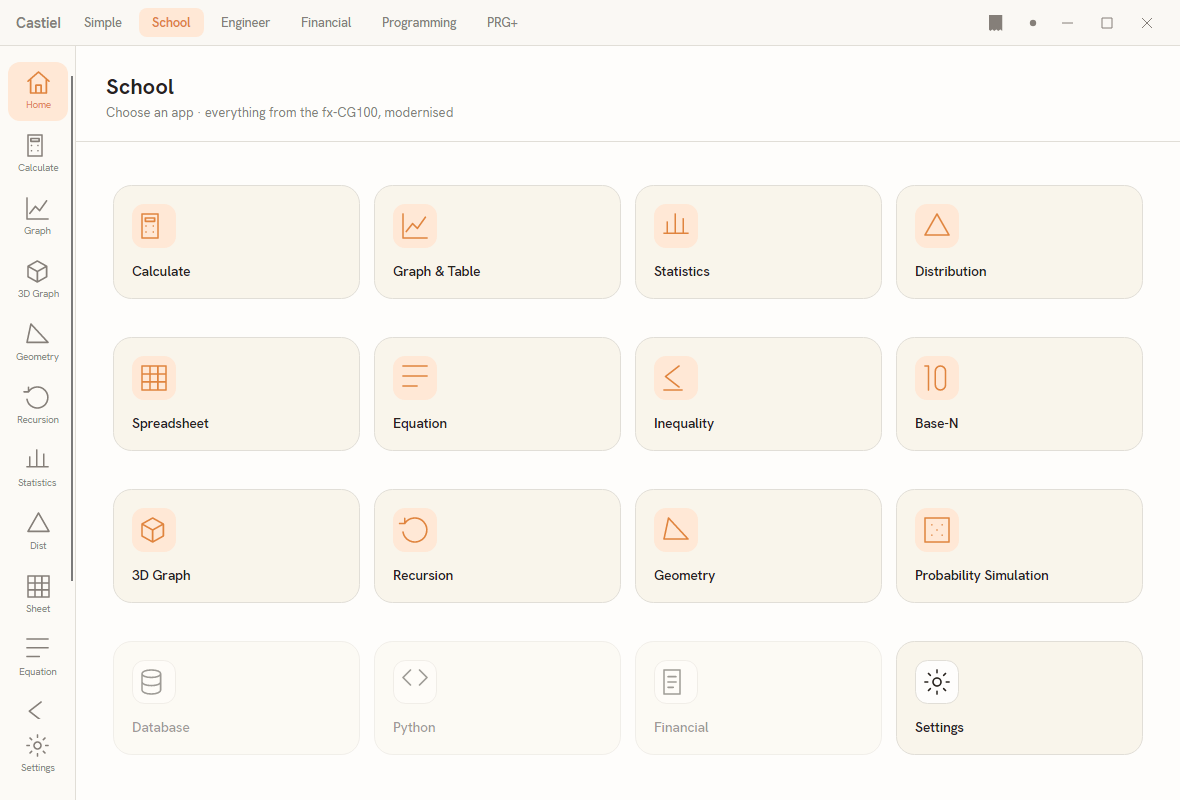Switch to the Programming mode tab

(419, 23)
